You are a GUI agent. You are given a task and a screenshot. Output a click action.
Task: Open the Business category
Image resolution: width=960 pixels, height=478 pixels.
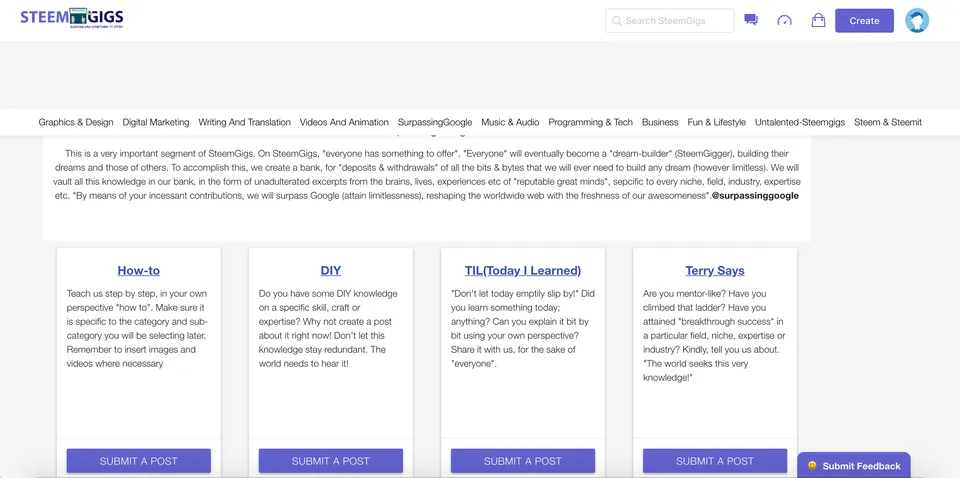point(660,122)
